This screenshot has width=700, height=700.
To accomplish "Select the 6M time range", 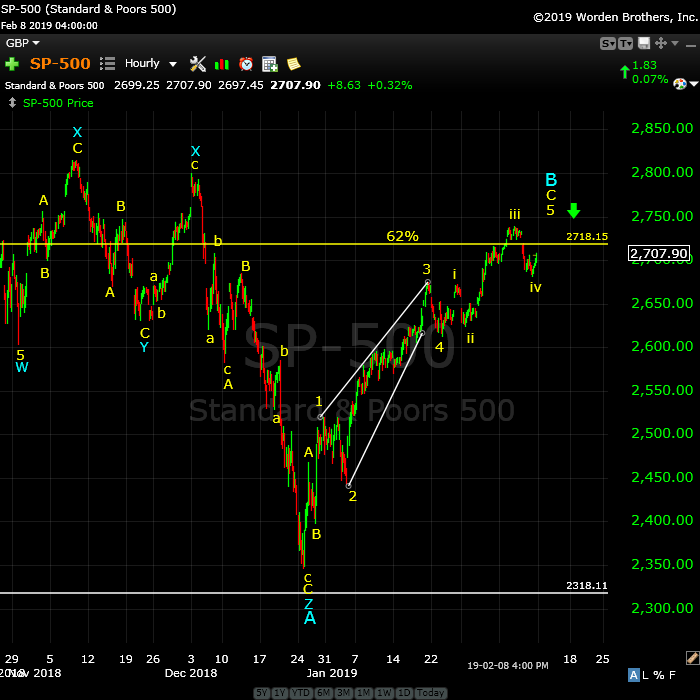I will pyautogui.click(x=324, y=692).
